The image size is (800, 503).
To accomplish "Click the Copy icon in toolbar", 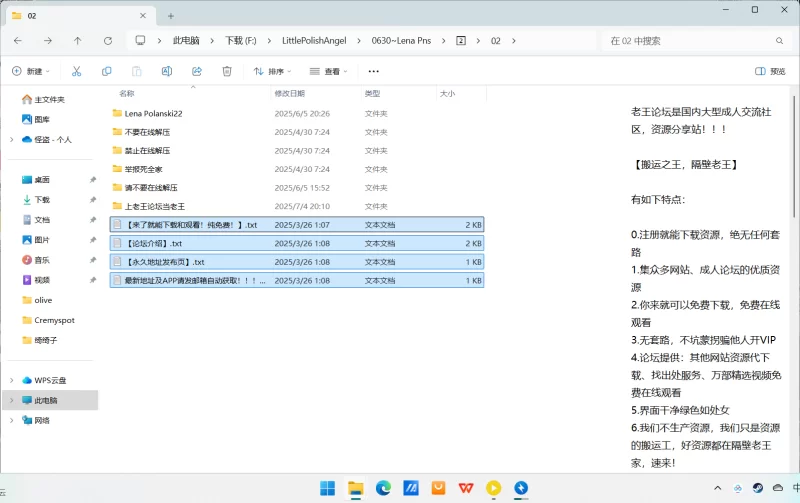I will coord(107,71).
